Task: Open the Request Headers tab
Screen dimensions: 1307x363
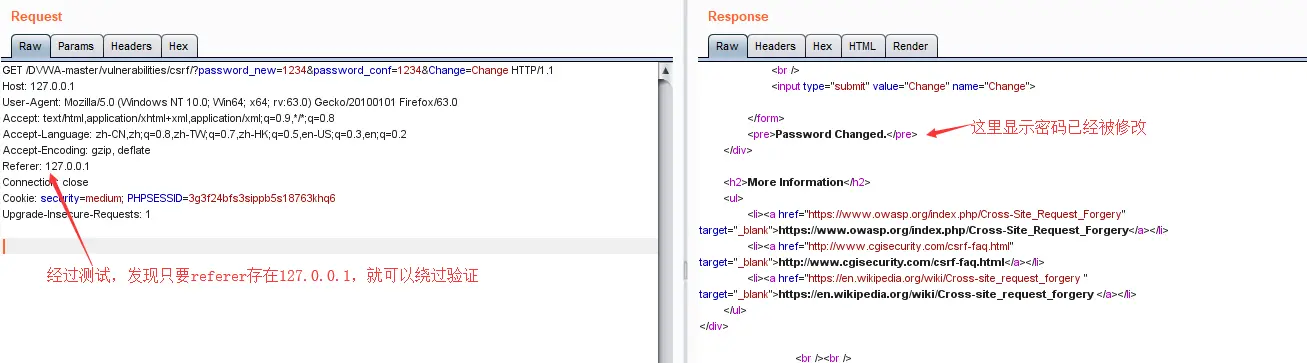Action: [131, 46]
